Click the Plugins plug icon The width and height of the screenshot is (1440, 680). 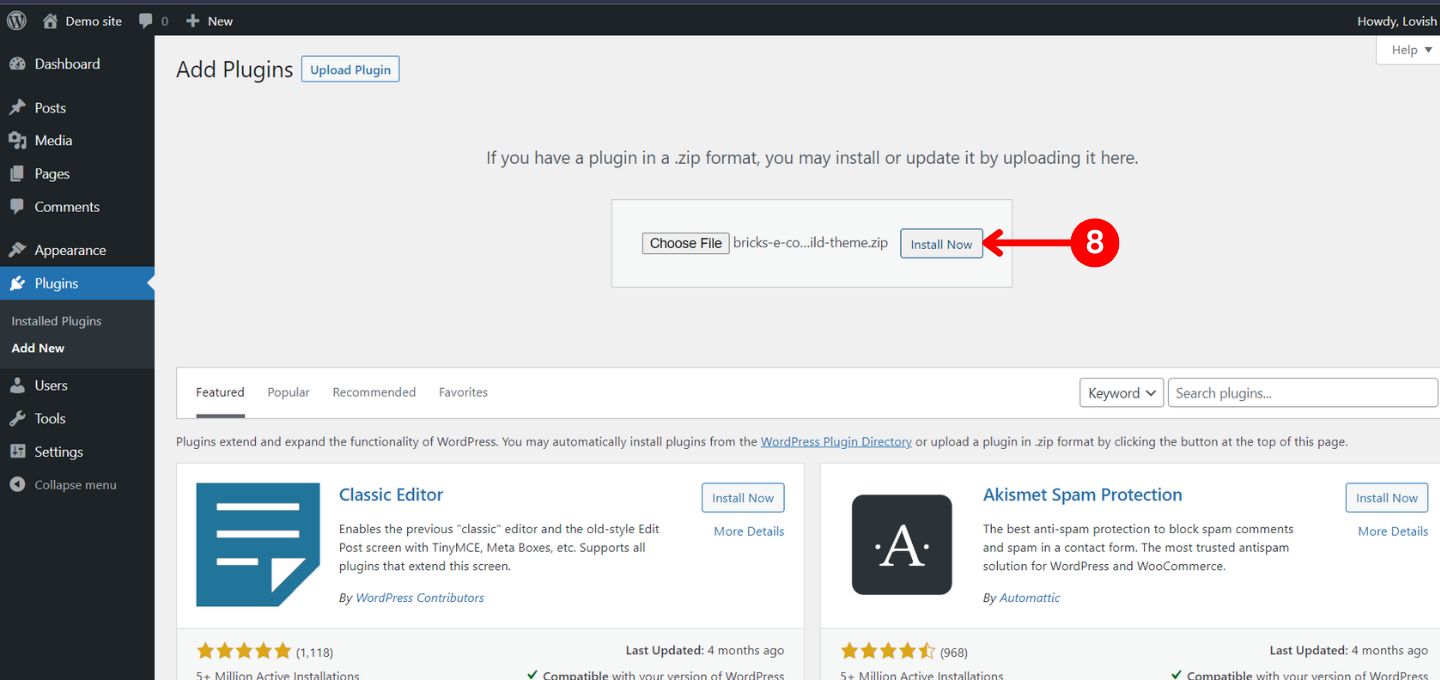pos(17,284)
